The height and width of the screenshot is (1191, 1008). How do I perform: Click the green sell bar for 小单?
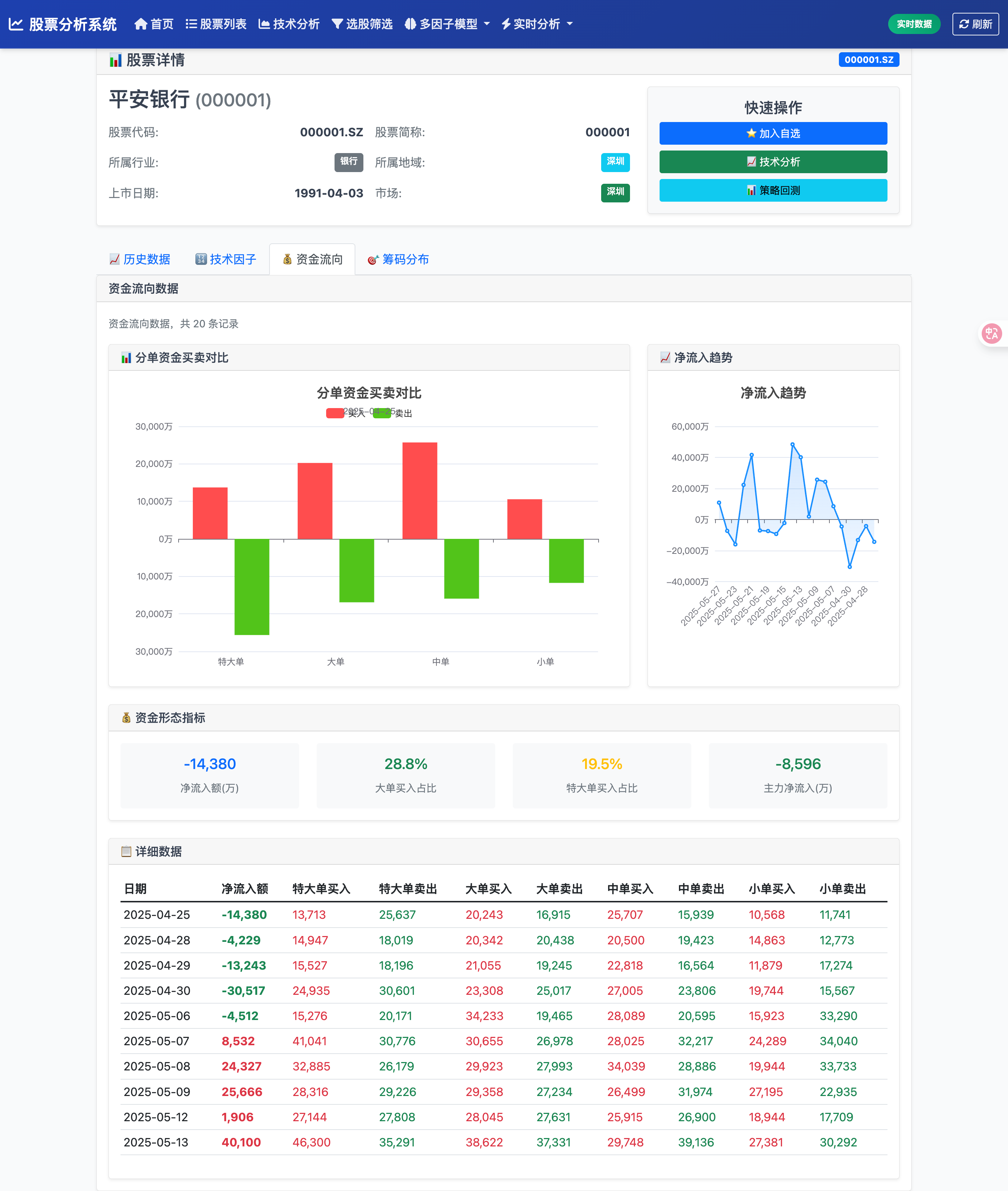[566, 561]
